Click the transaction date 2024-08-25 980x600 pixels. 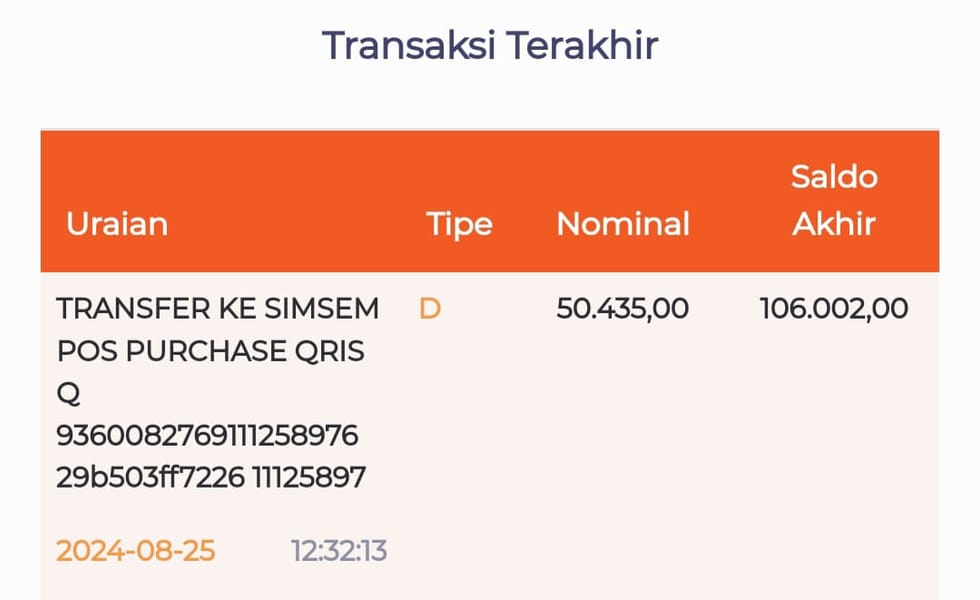click(135, 550)
